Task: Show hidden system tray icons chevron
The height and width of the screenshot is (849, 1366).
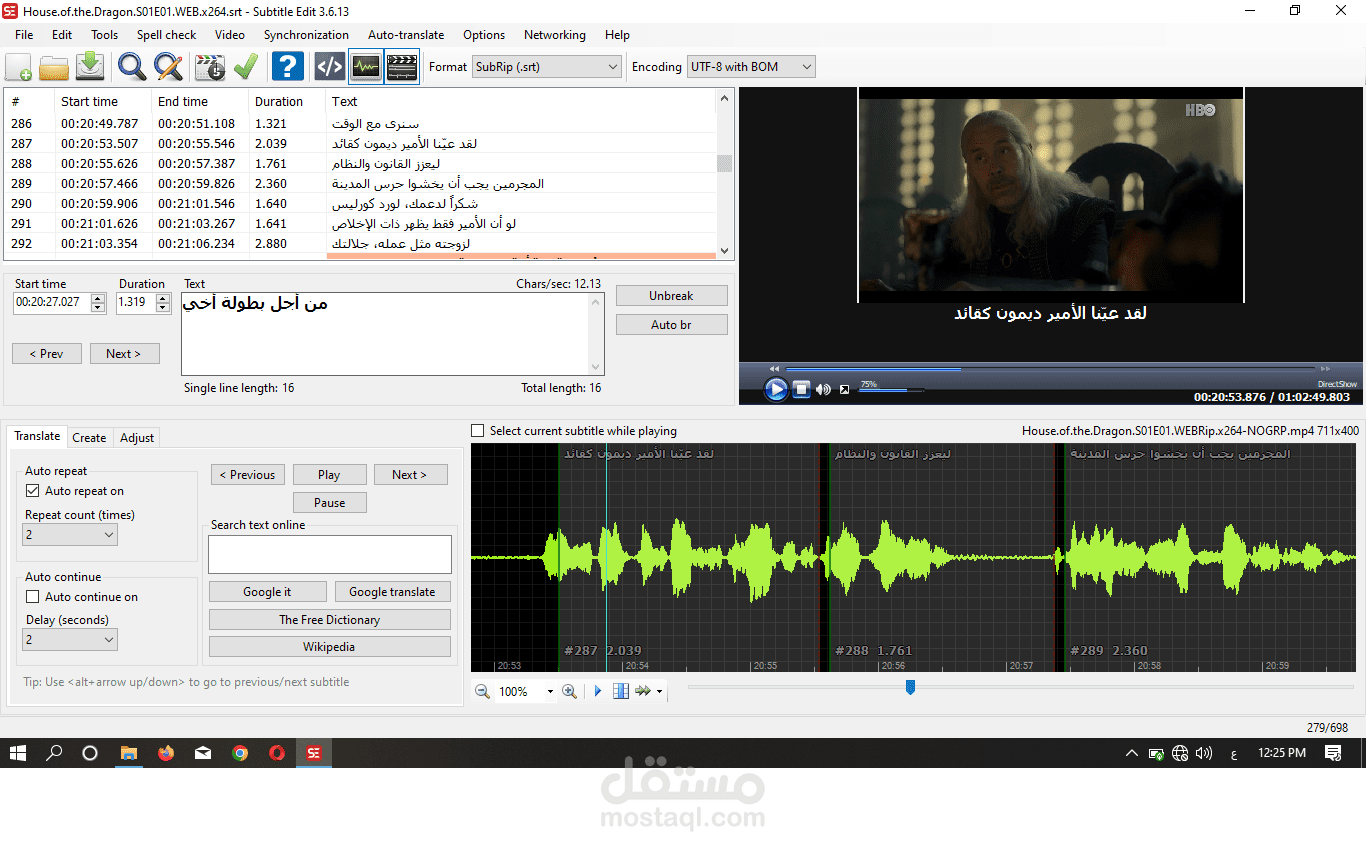Action: [1131, 753]
